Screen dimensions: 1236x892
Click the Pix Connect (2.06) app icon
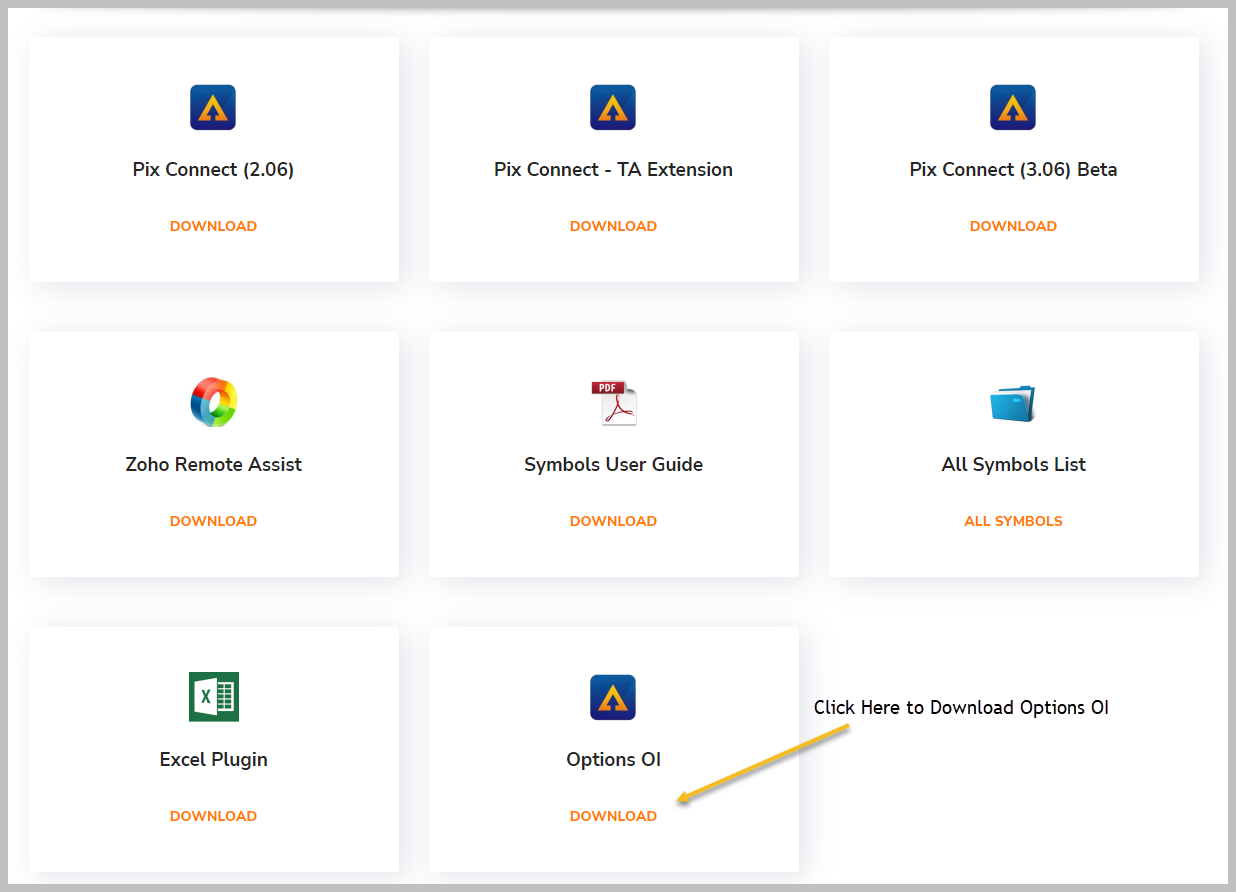(x=213, y=107)
